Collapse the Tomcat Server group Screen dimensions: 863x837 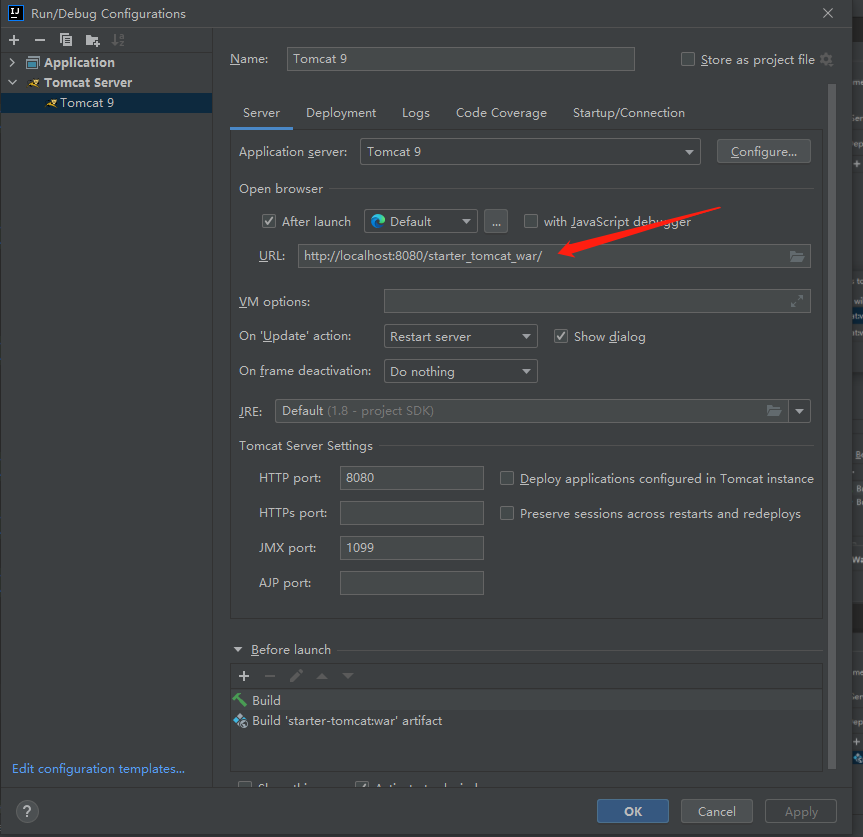pyautogui.click(x=12, y=83)
